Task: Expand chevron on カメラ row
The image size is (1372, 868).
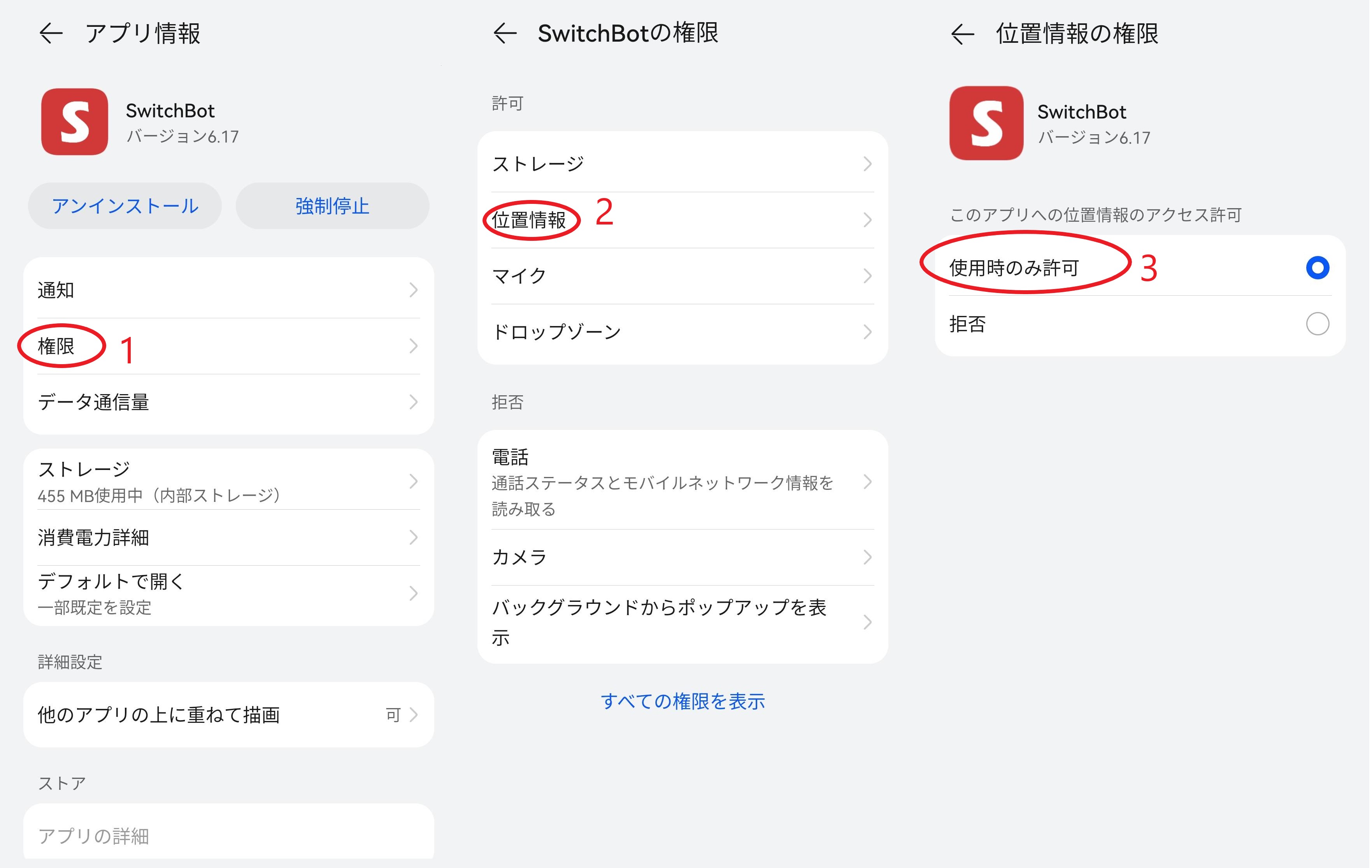Action: pos(867,557)
